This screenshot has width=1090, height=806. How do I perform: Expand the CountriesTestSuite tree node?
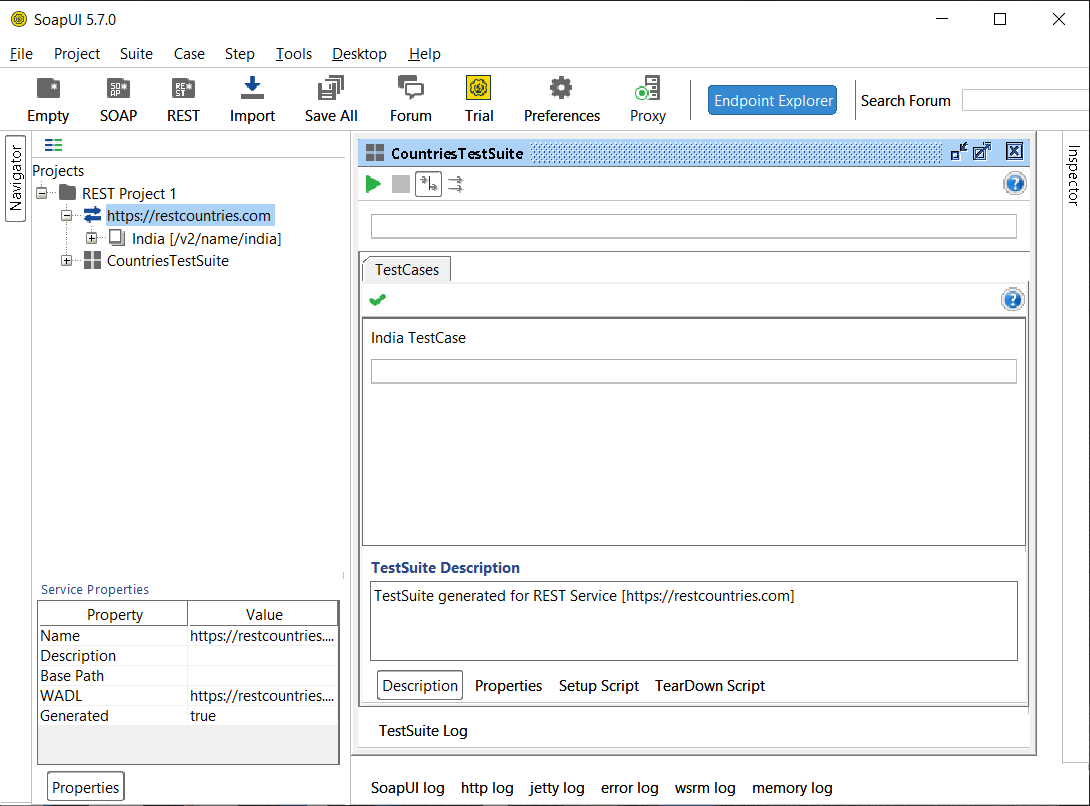[66, 260]
